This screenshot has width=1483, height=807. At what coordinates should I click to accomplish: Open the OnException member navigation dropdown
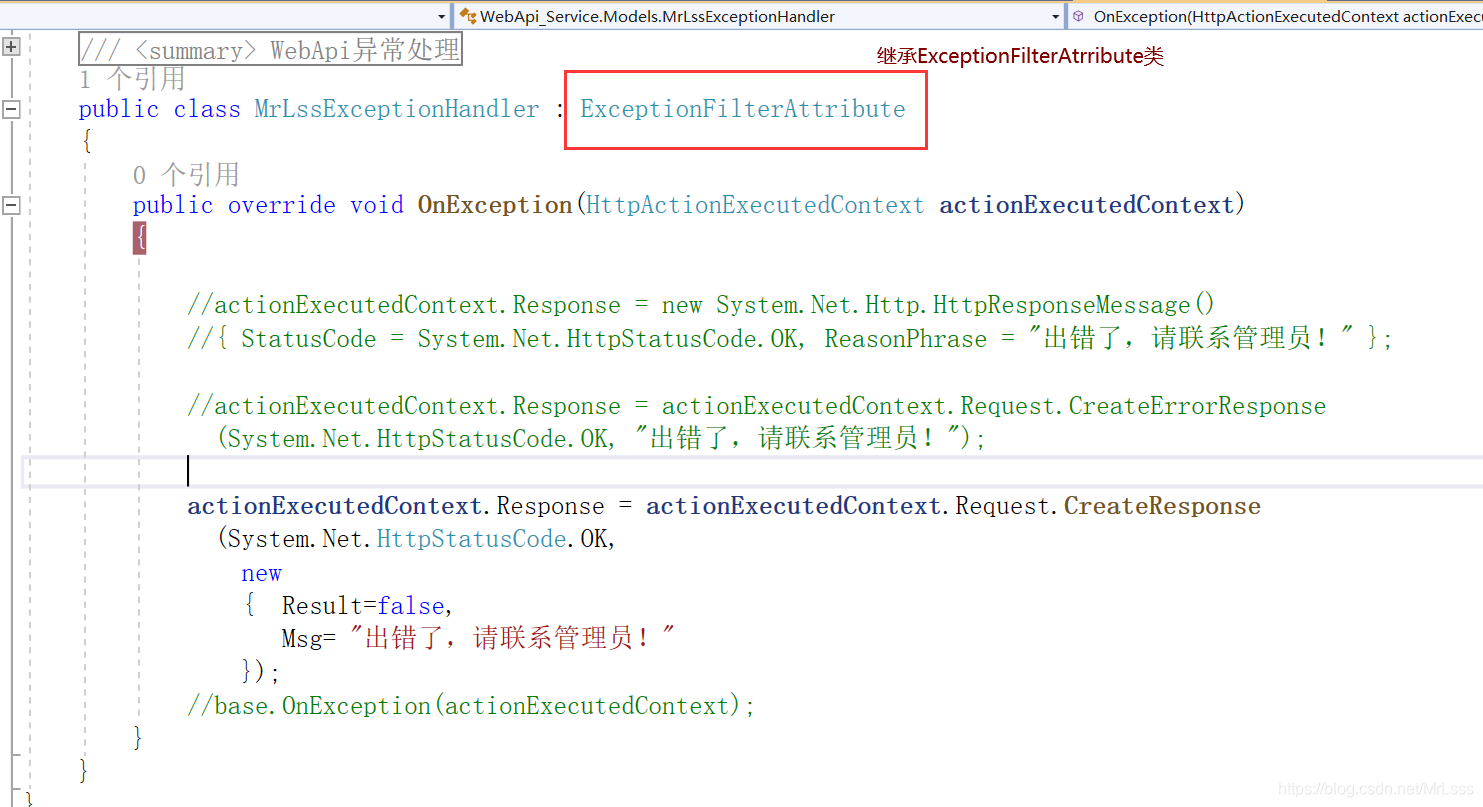pos(1275,16)
